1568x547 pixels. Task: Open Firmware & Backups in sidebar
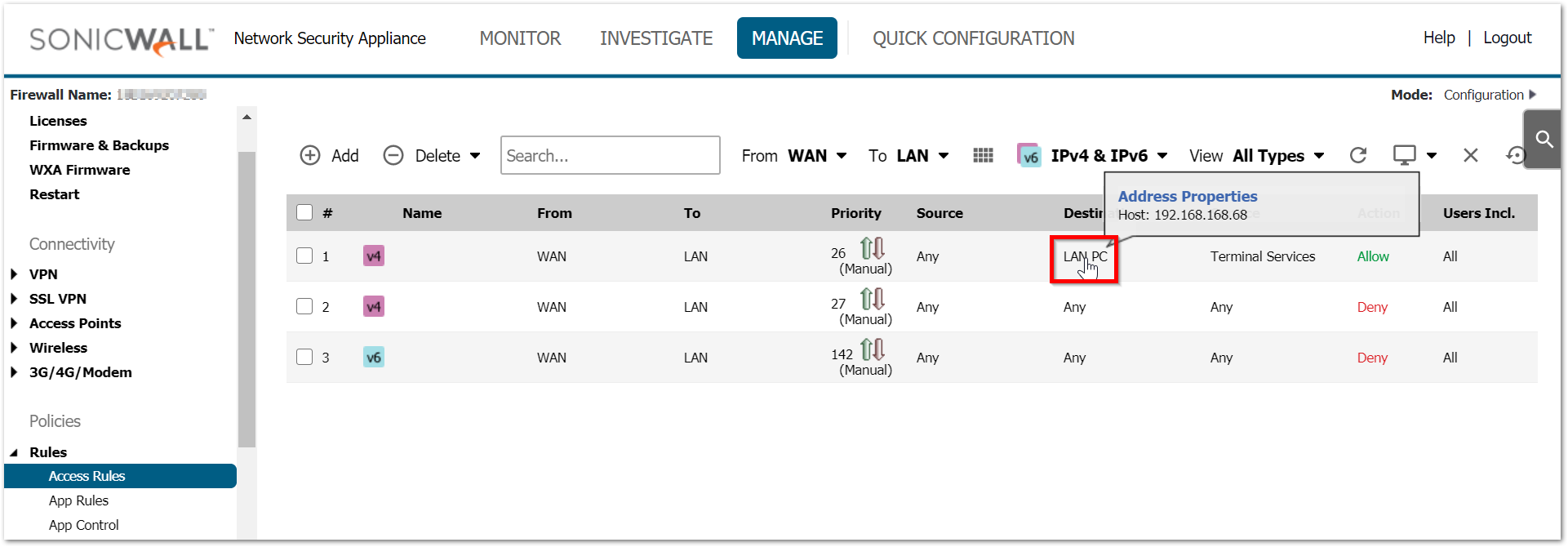pos(99,145)
